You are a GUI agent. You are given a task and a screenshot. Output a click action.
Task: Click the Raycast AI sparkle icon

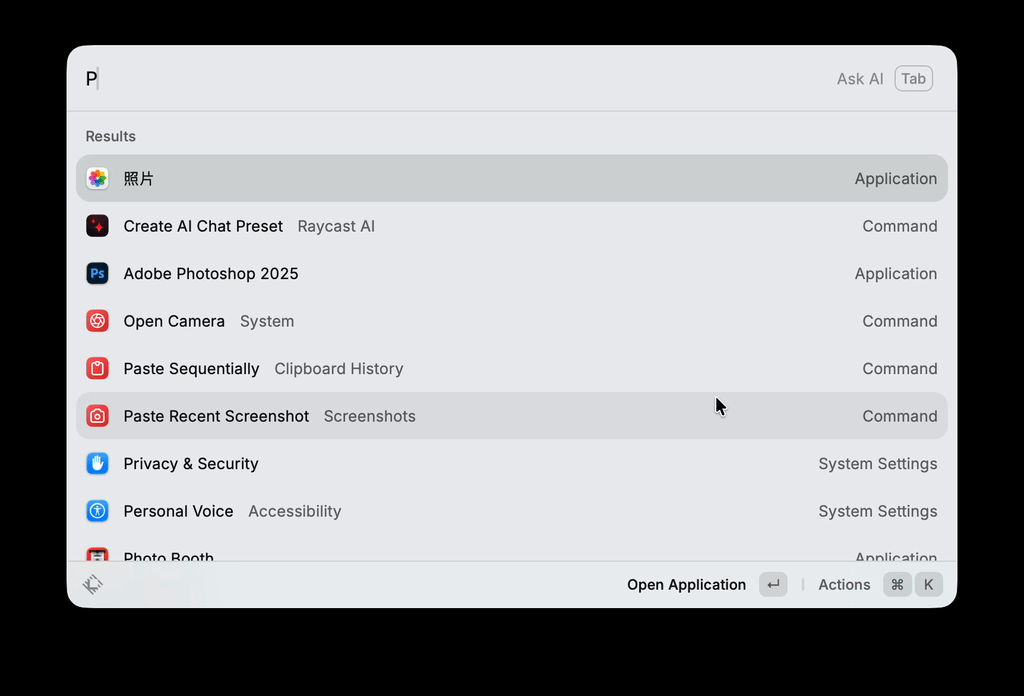[x=97, y=226]
